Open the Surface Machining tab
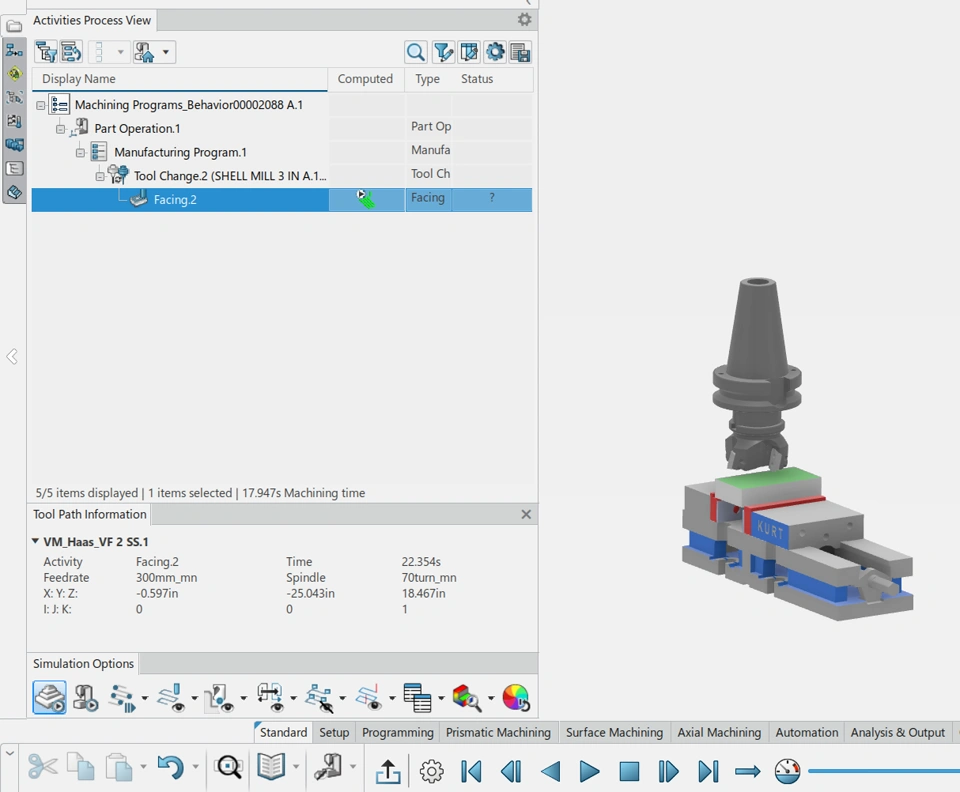 [614, 732]
